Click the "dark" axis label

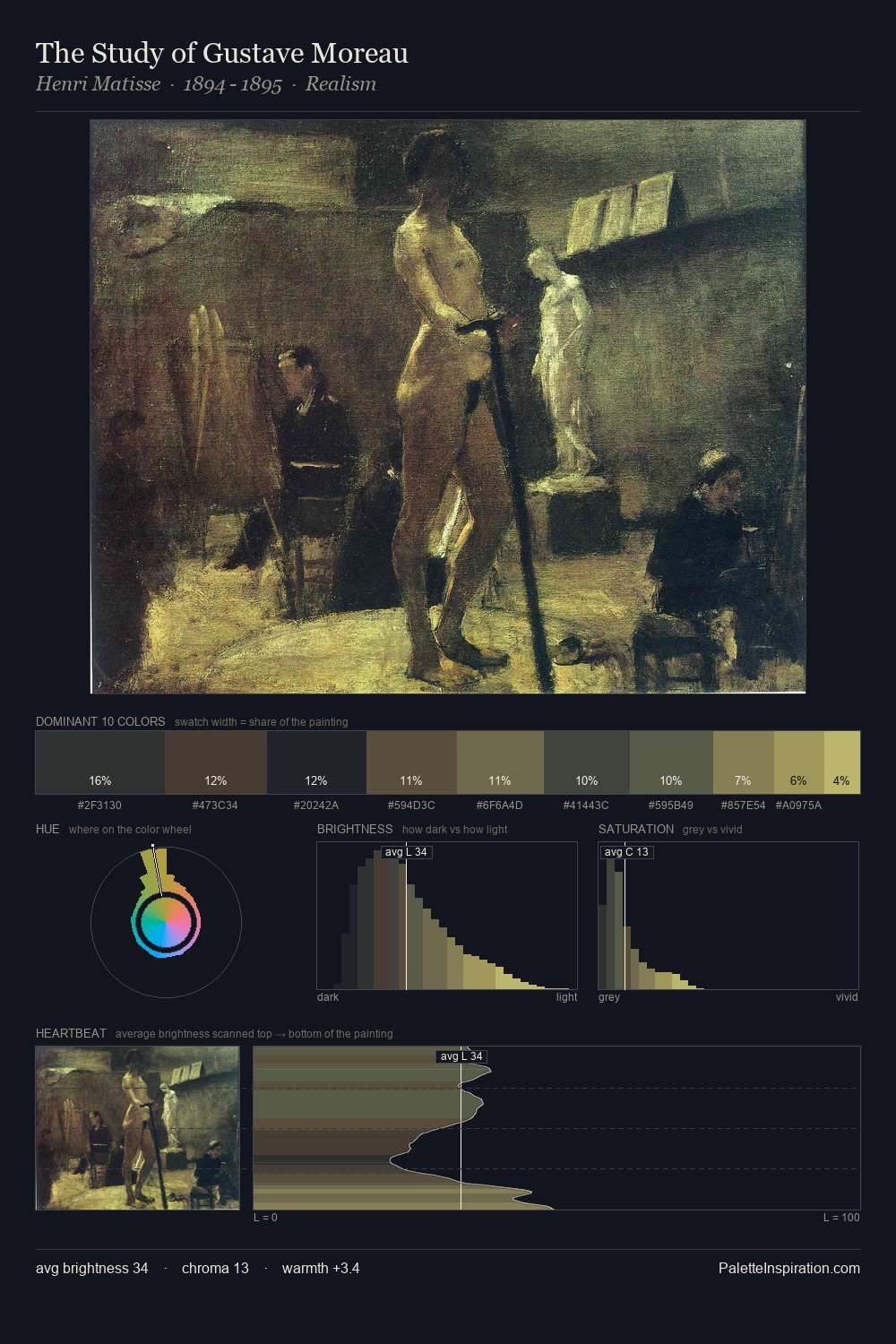(328, 997)
